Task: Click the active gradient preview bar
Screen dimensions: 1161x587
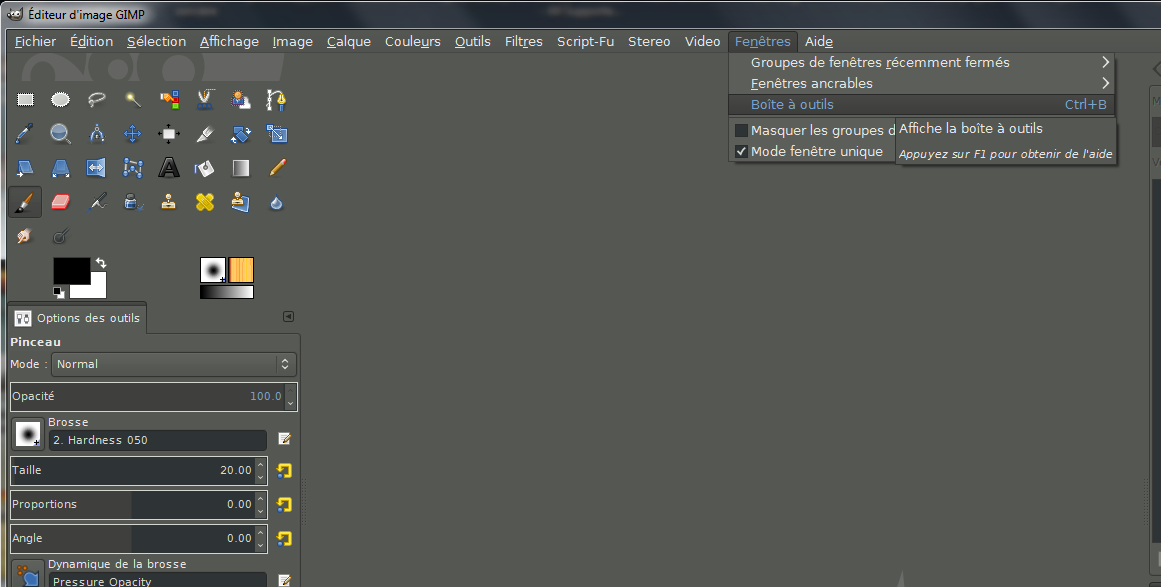Action: [227, 292]
